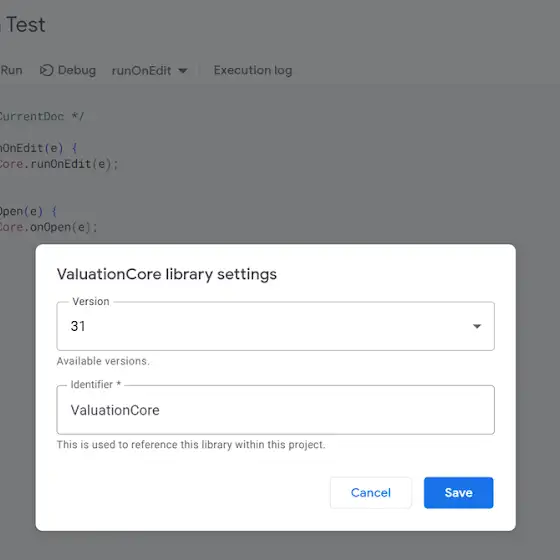Cancel the library settings dialog
The image size is (560, 560).
(x=371, y=492)
